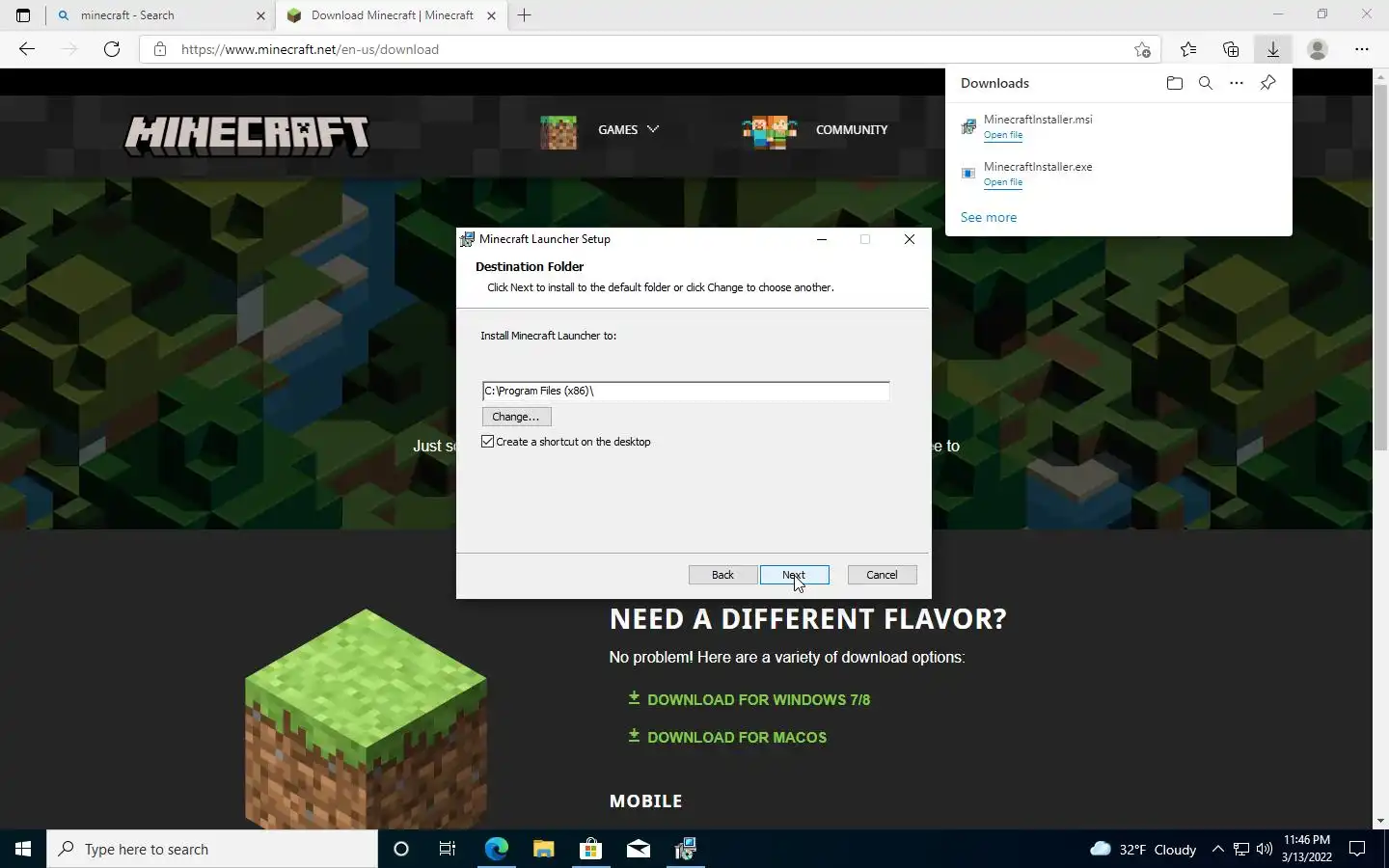Uncheck Create a shortcut on the desktop

coord(488,442)
